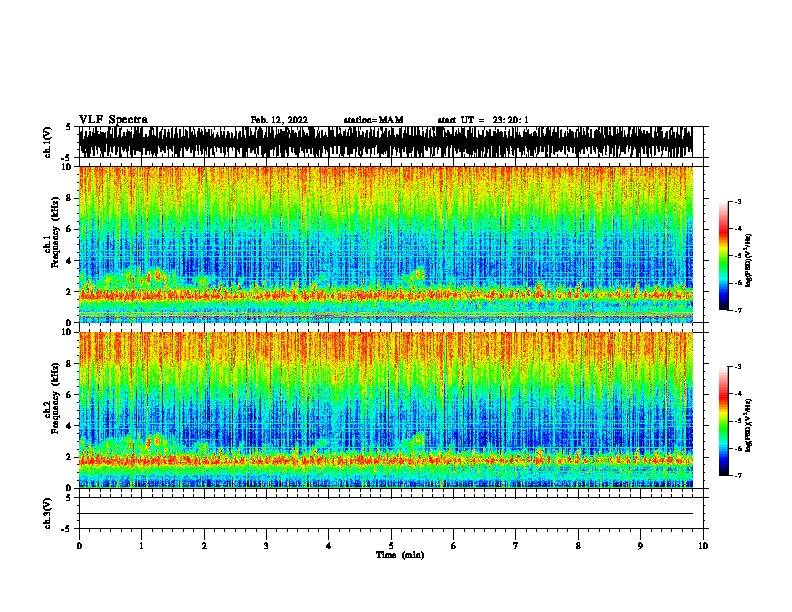Click time axis tick label "0"
Screen dimensions: 792x612
pyautogui.click(x=79, y=546)
